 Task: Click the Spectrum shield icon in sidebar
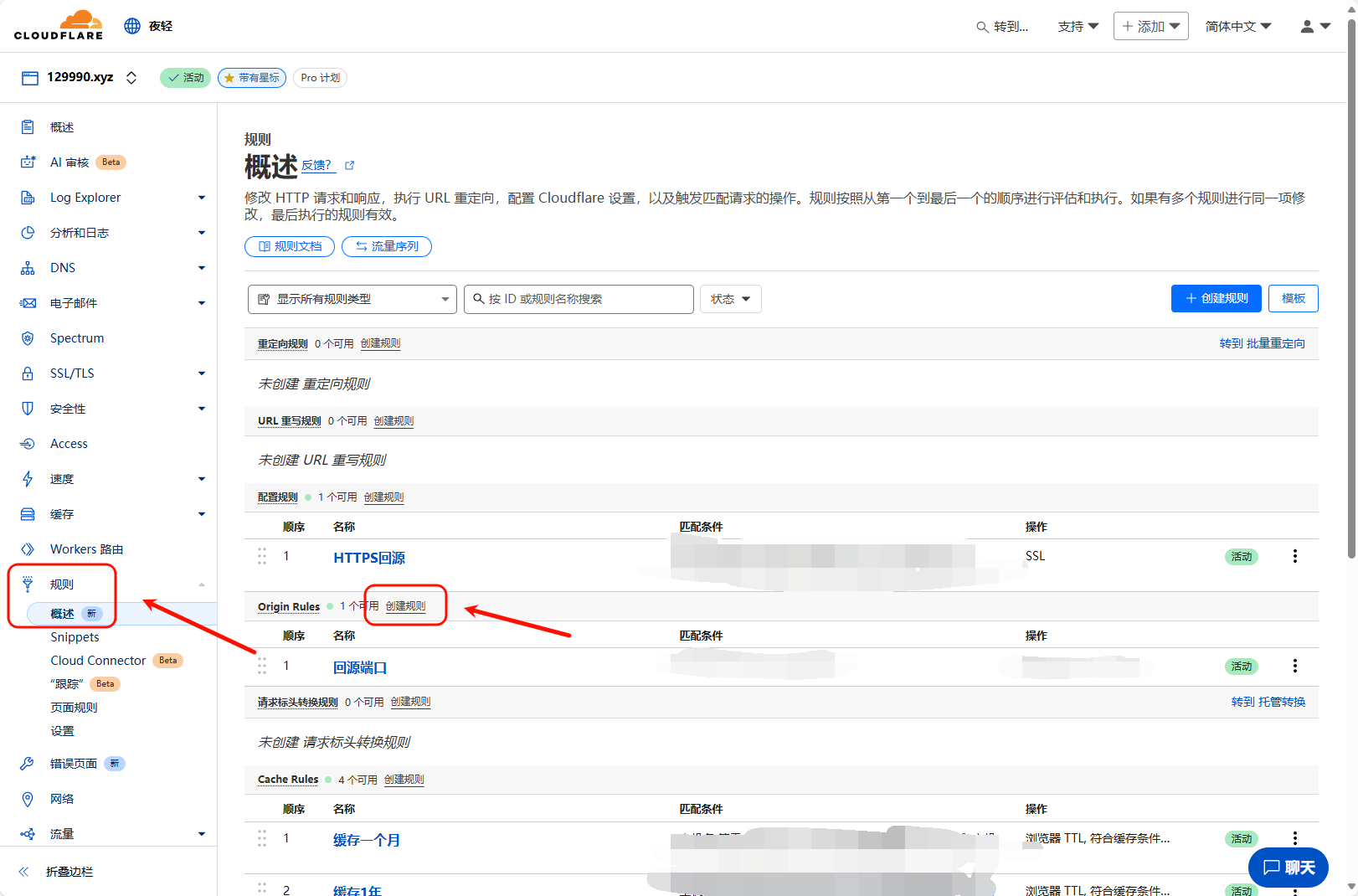pyautogui.click(x=28, y=338)
